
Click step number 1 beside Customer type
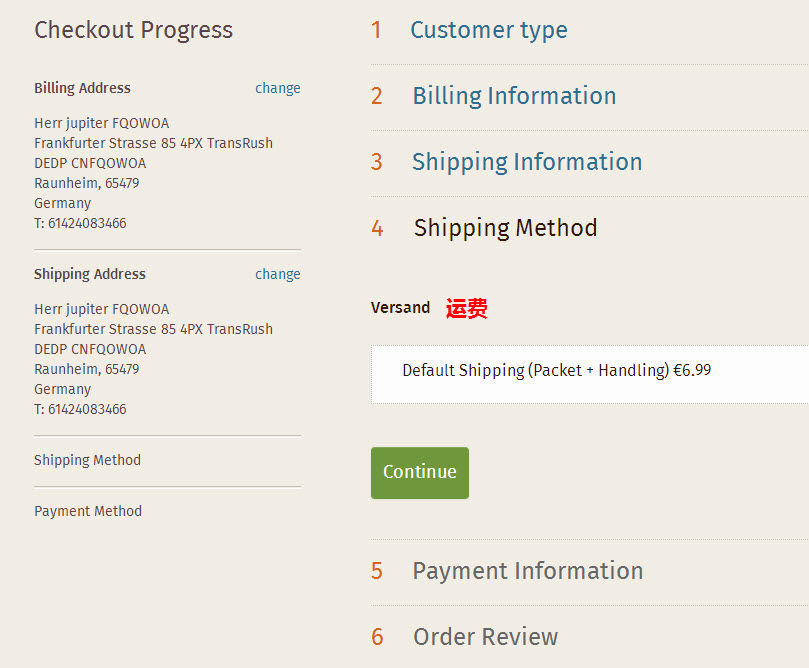(376, 30)
